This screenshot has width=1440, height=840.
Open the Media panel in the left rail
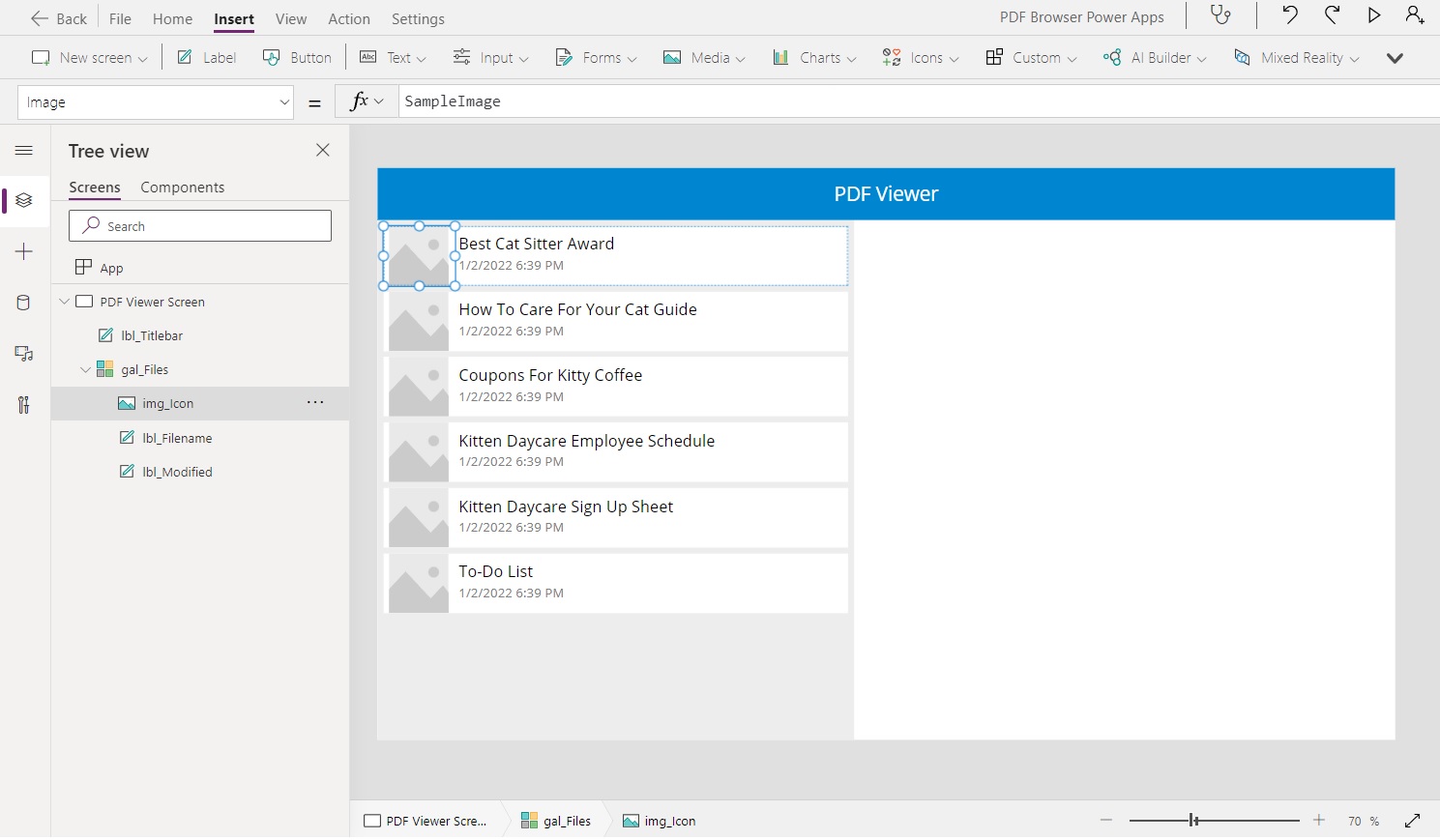click(23, 354)
